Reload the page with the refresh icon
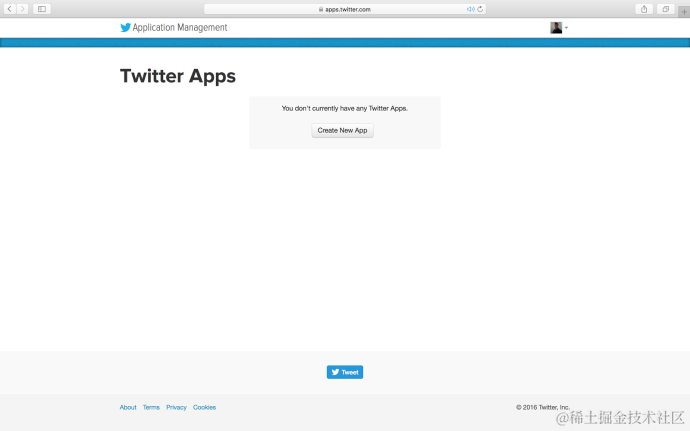The height and width of the screenshot is (431, 690). pos(480,9)
